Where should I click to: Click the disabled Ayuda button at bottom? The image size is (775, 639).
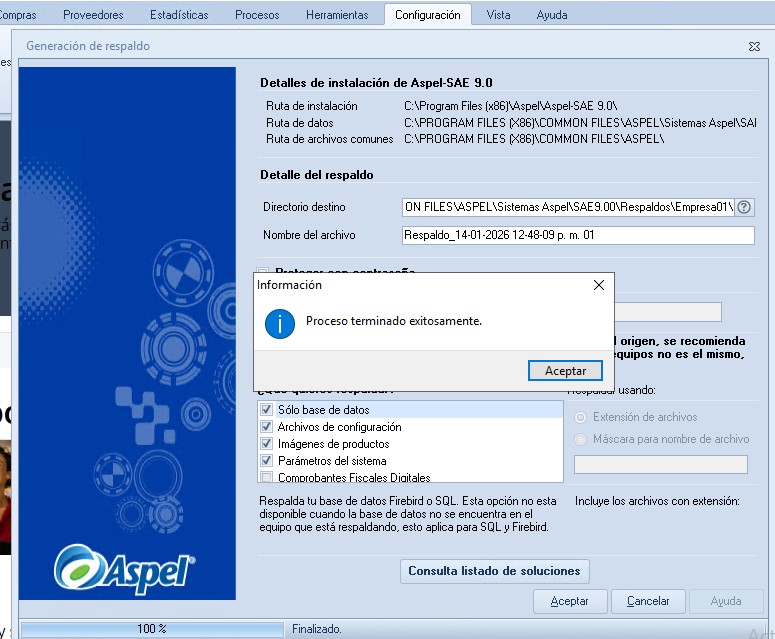(x=726, y=601)
